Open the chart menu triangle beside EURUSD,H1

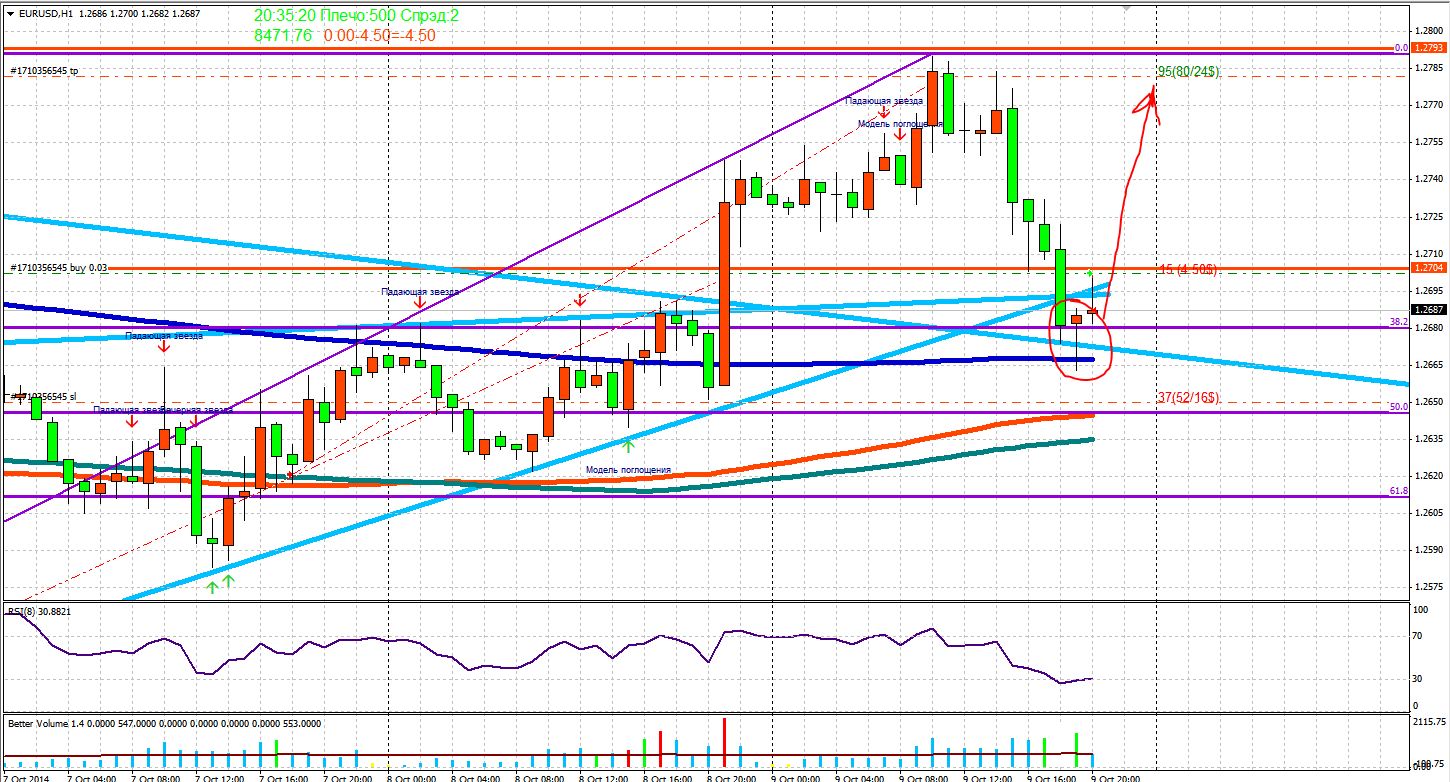click(10, 14)
